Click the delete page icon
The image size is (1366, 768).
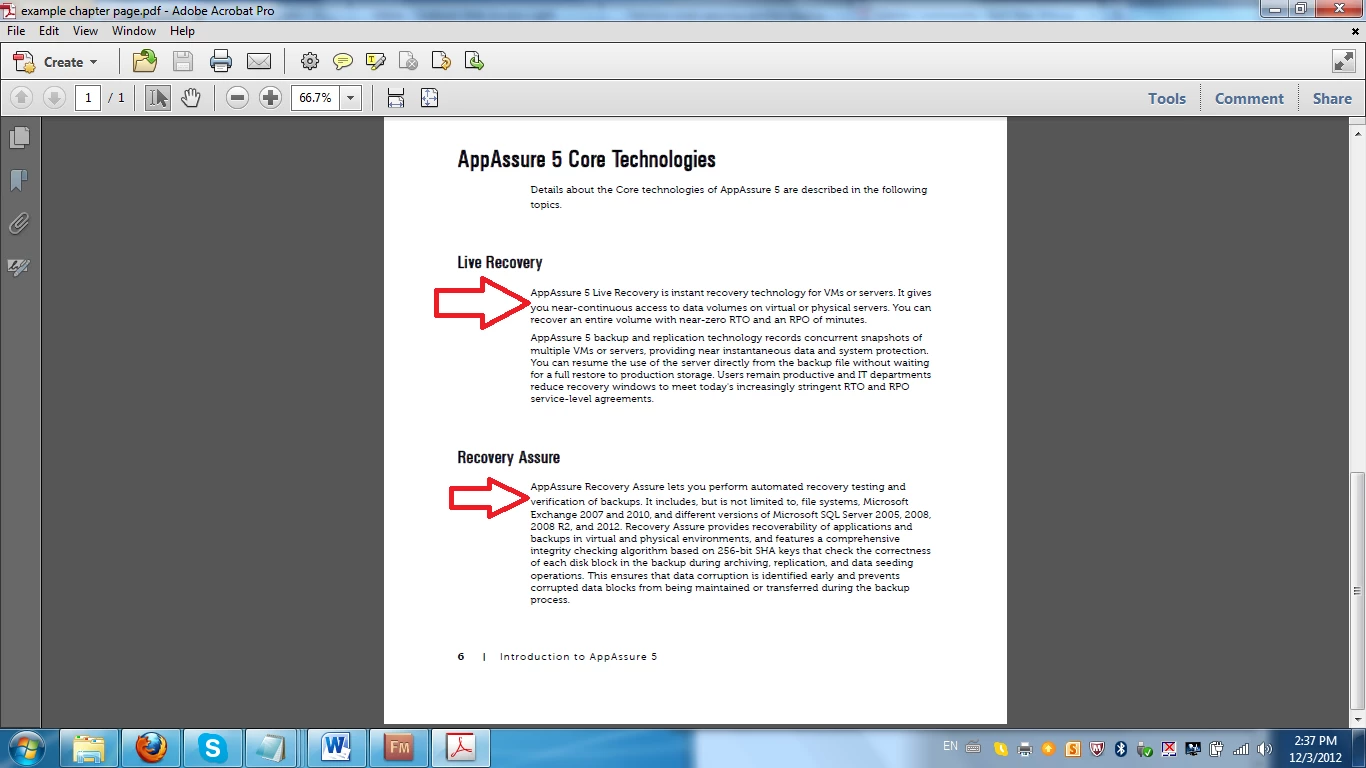pos(409,61)
